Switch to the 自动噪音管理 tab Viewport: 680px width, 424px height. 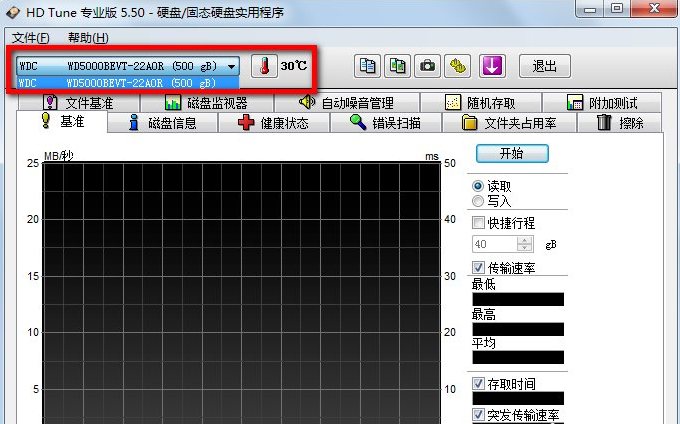click(x=347, y=103)
